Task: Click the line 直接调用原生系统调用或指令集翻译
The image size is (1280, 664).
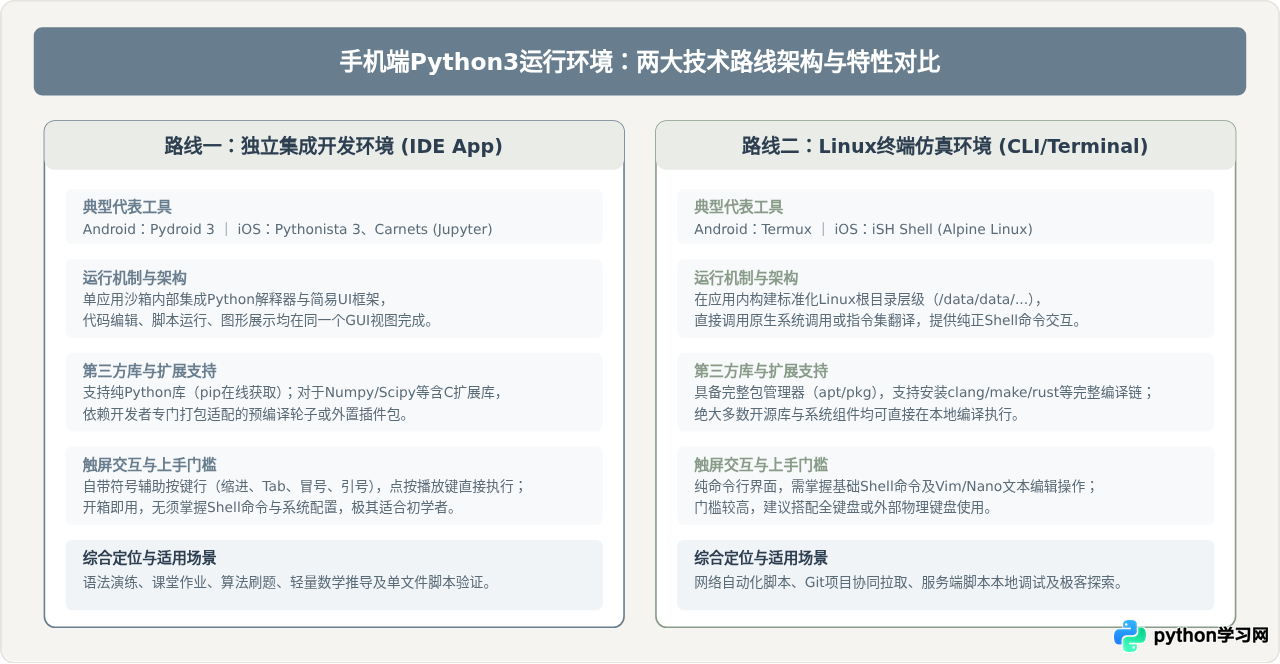Action: point(888,320)
